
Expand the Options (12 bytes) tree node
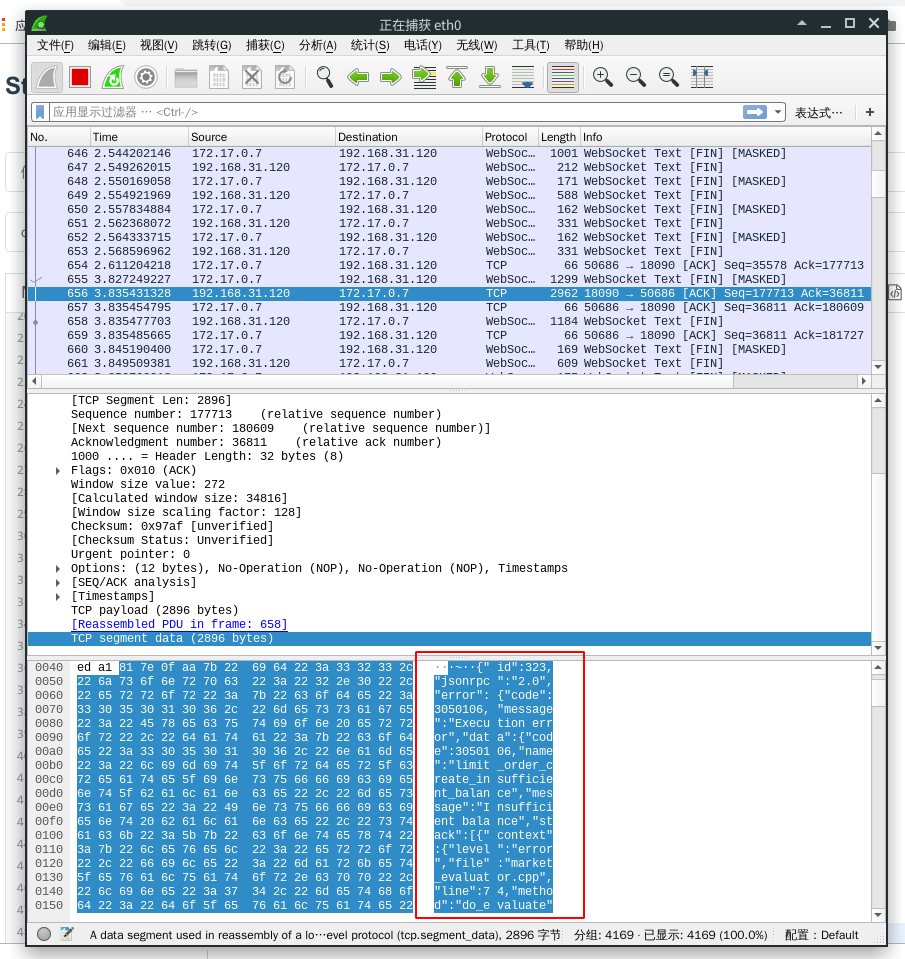[58, 568]
